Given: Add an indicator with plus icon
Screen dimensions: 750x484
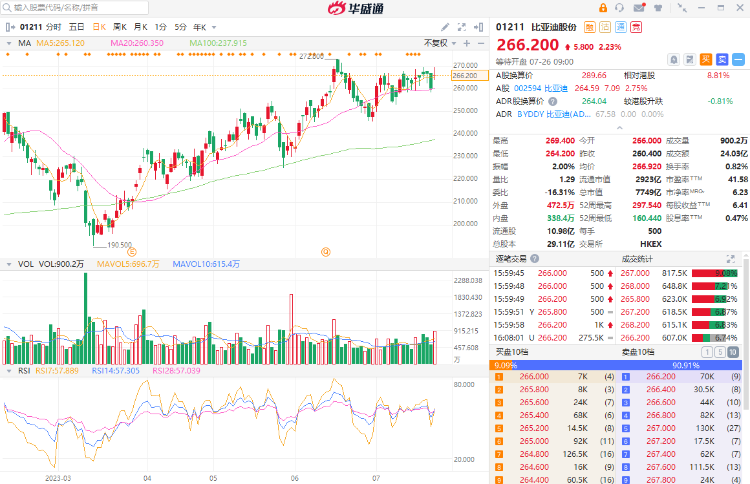Looking at the screenshot, I should click(467, 44).
